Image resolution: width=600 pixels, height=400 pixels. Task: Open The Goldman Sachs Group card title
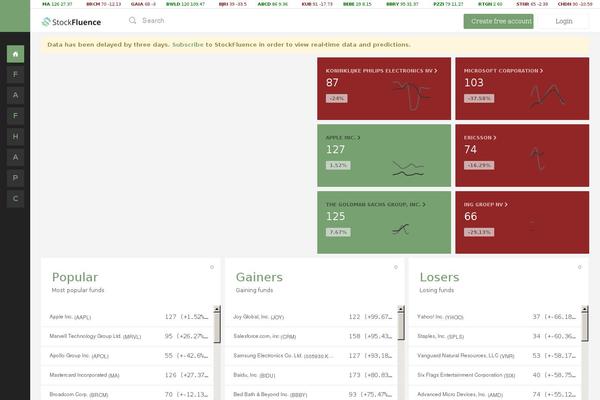pyautogui.click(x=373, y=204)
